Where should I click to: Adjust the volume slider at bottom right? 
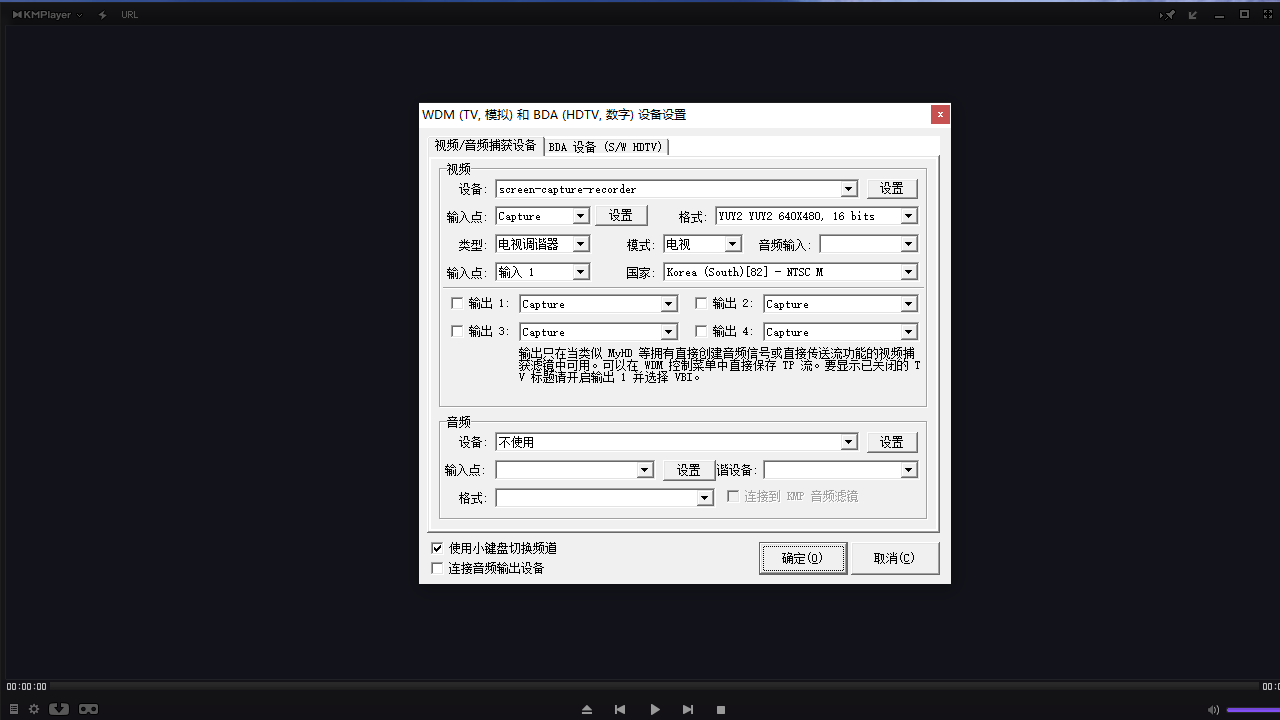tap(1250, 709)
